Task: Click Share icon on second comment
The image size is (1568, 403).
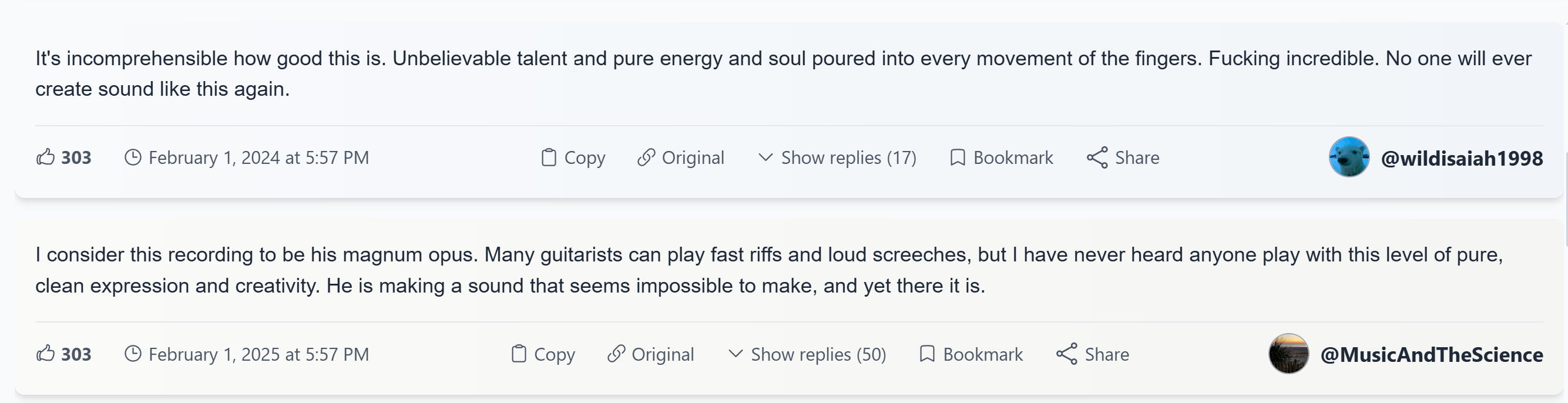Action: 1066,354
